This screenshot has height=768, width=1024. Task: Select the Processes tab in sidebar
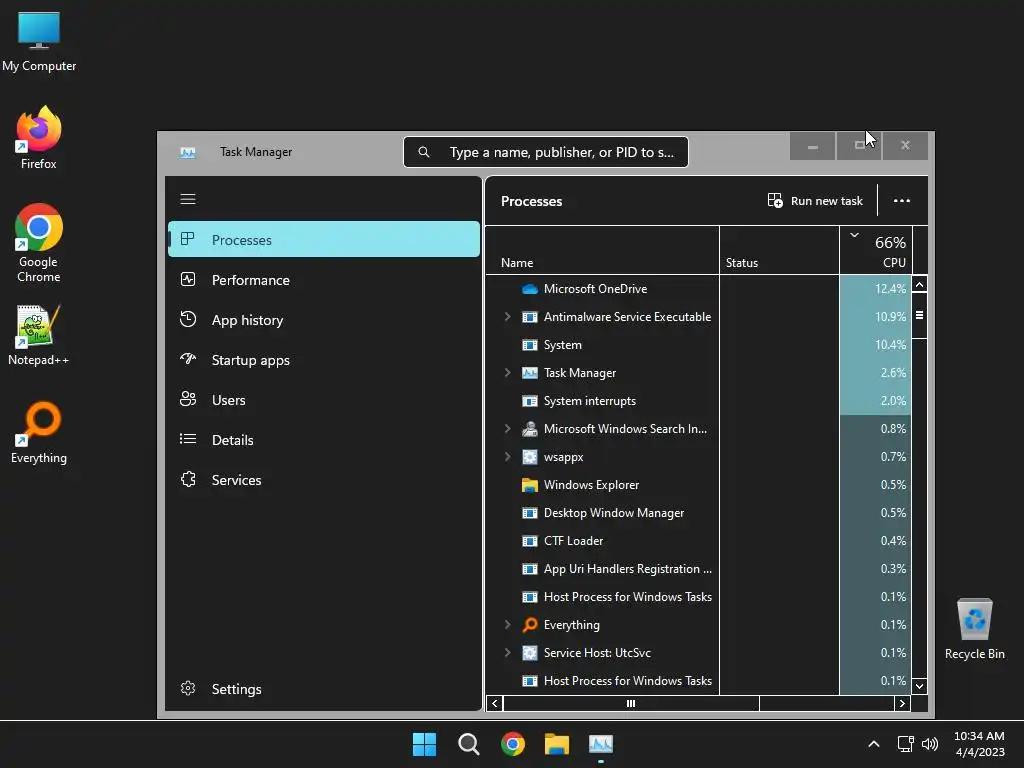tap(324, 240)
